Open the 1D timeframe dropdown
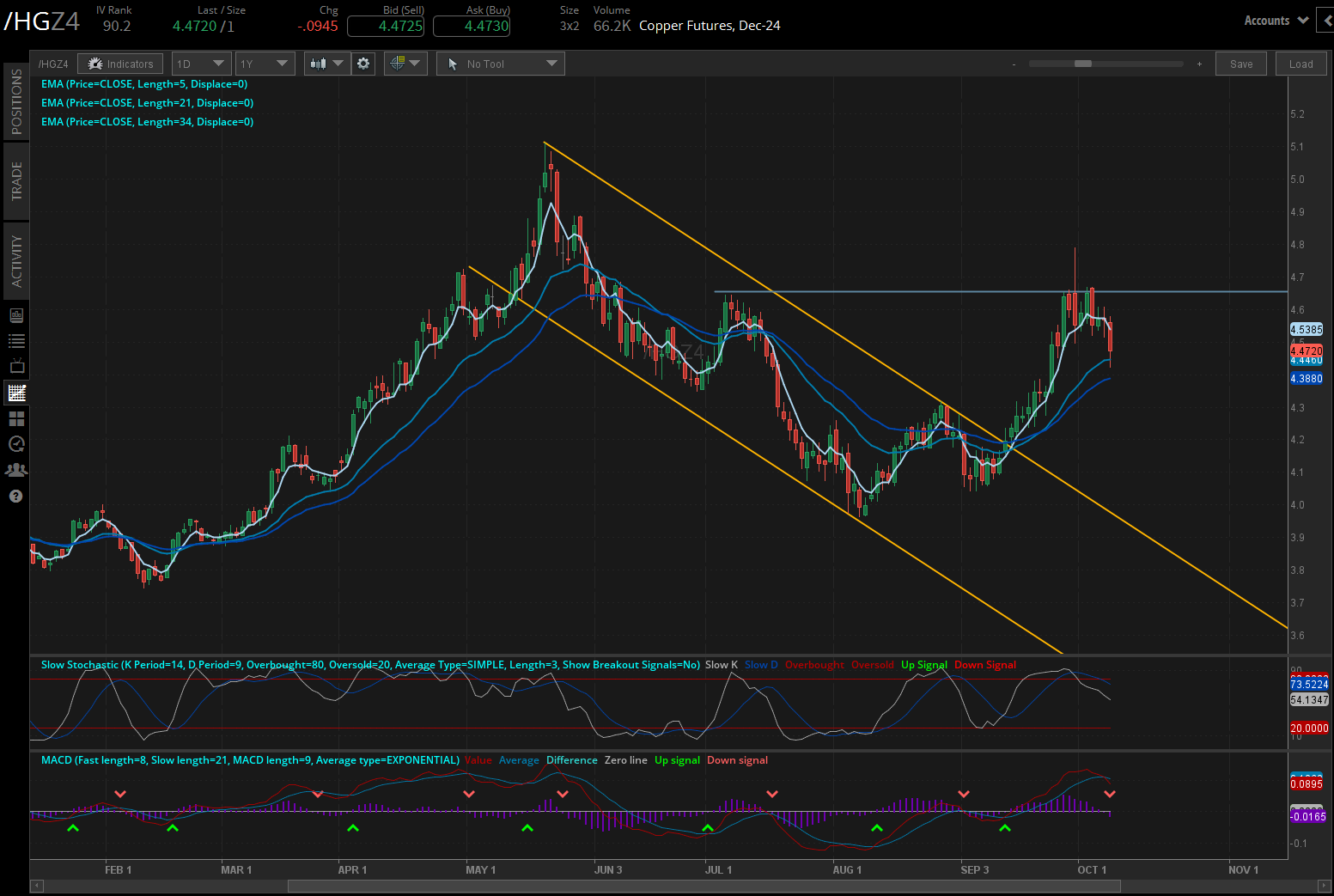 [201, 63]
